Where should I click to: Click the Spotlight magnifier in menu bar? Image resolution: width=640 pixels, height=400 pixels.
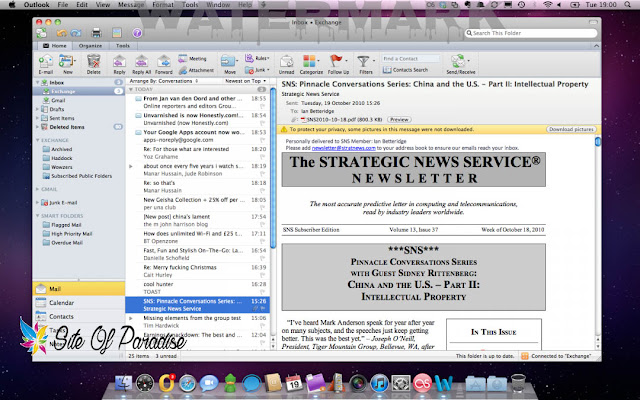628,4
